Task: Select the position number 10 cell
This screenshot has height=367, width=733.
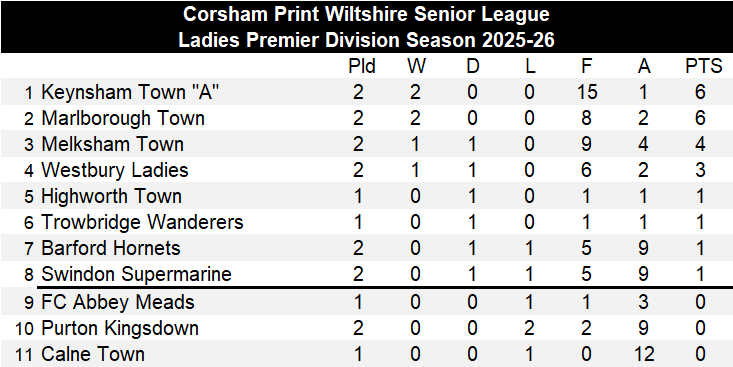Action: point(24,329)
